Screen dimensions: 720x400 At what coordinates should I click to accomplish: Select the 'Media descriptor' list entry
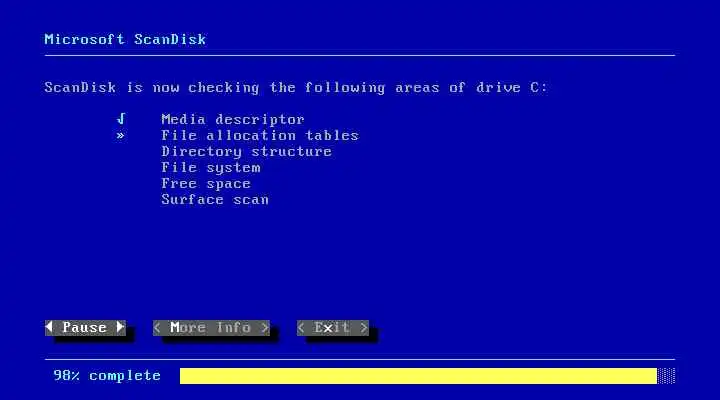coord(233,119)
